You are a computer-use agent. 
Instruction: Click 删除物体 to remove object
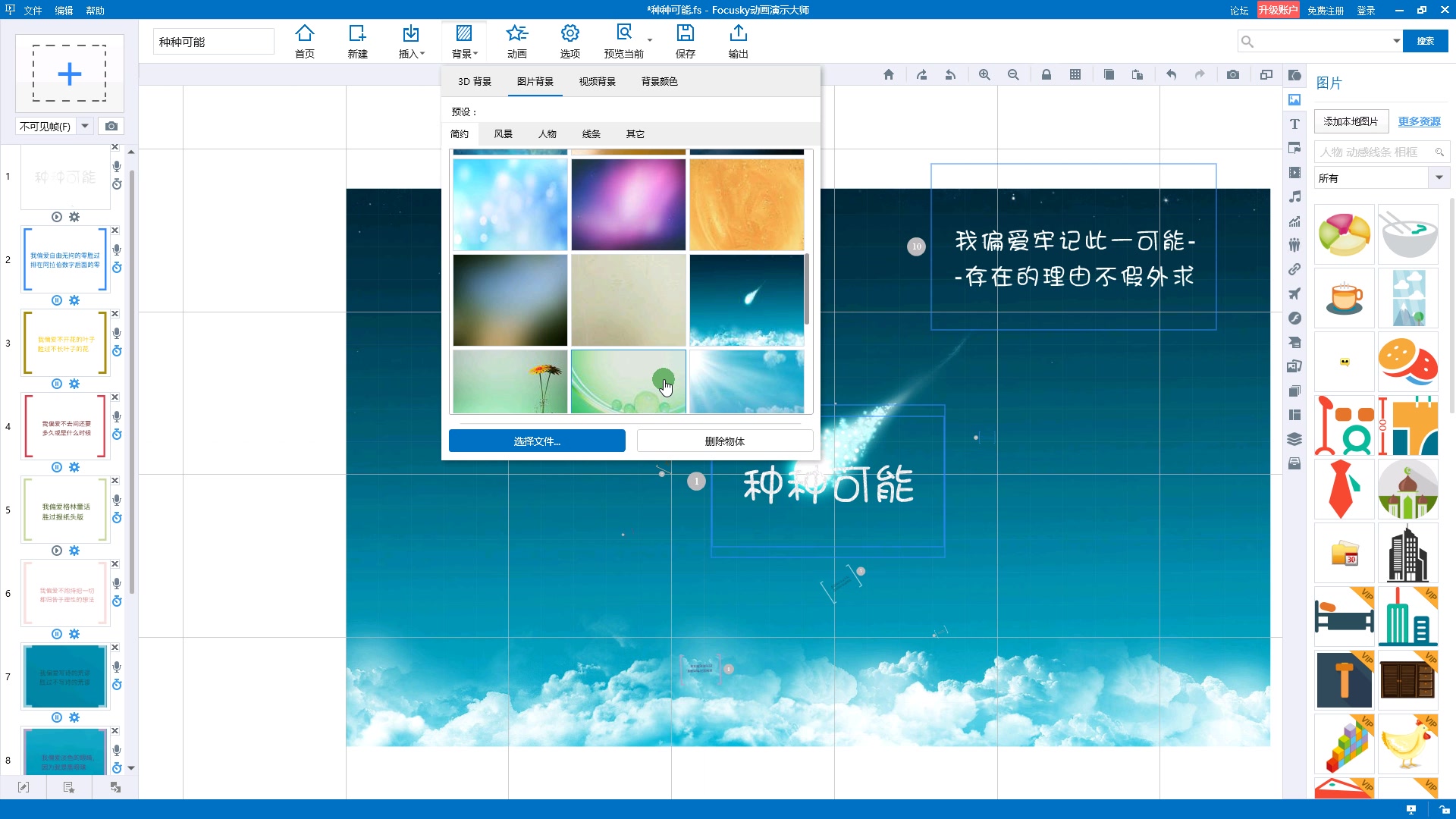[x=724, y=441]
